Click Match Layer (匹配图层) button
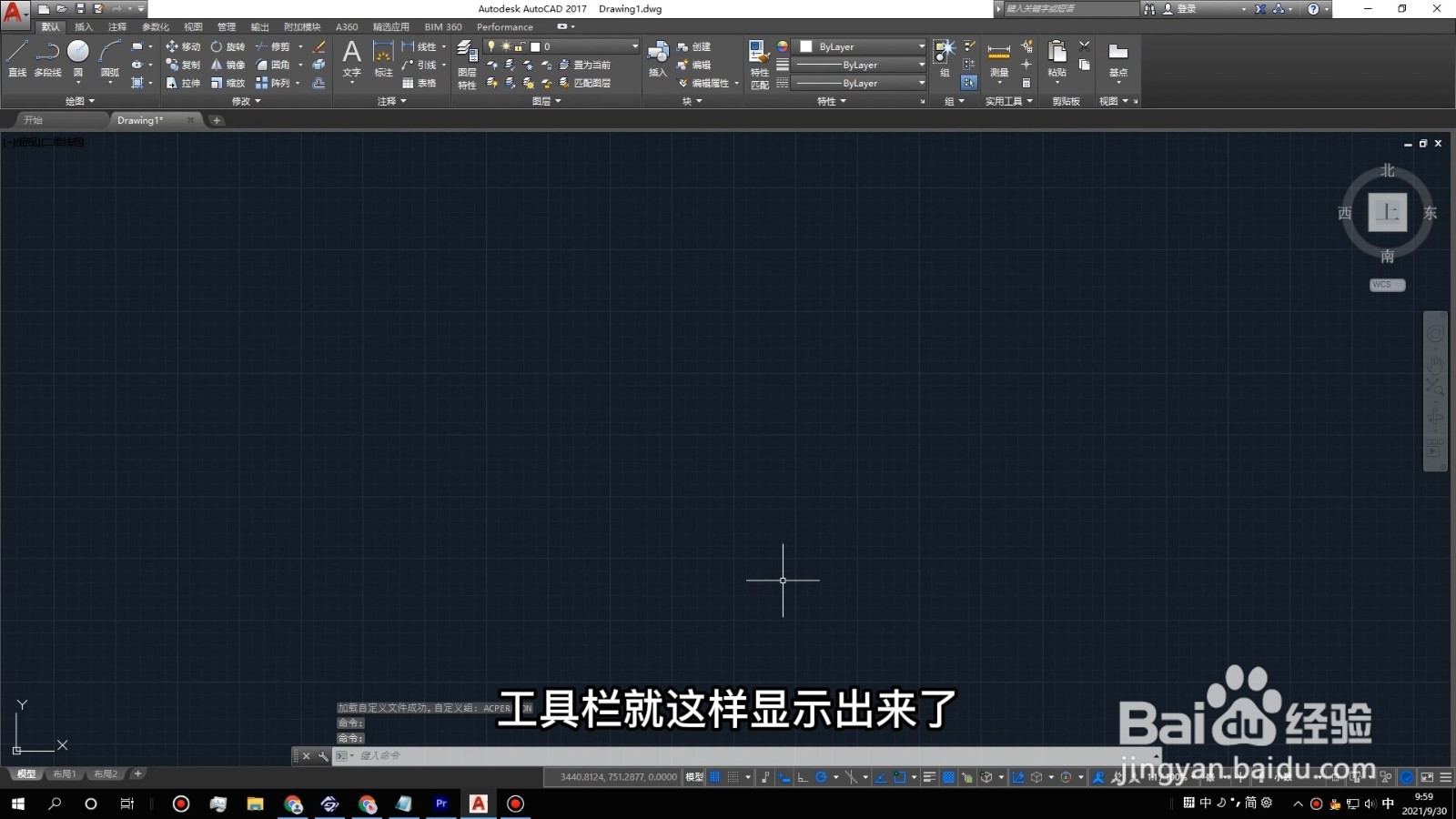This screenshot has height=819, width=1456. [x=584, y=83]
